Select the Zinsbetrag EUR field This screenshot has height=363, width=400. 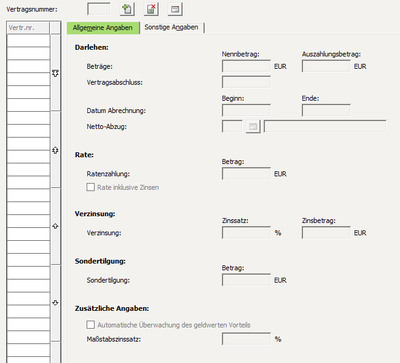coord(326,233)
